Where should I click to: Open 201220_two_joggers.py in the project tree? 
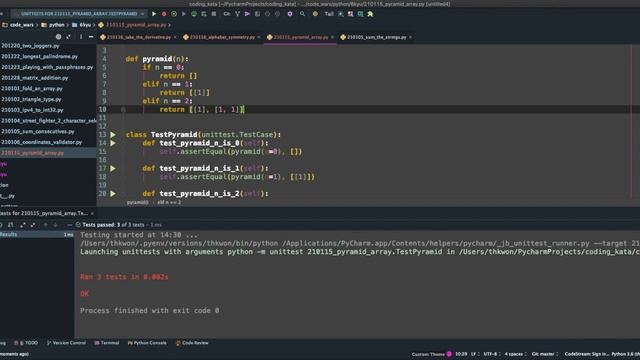[x=30, y=46]
